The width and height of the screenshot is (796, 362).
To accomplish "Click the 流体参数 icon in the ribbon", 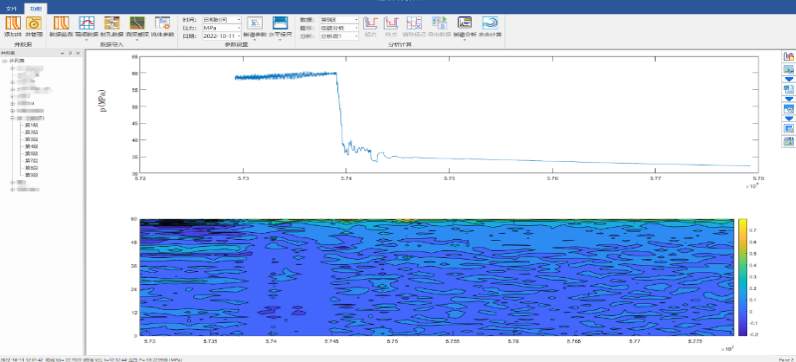I will click(x=163, y=26).
